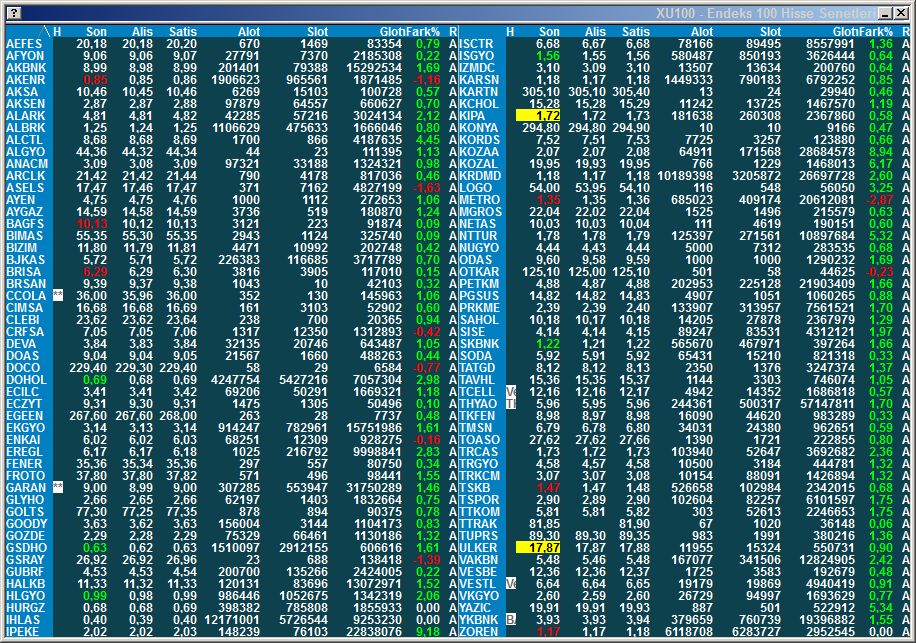Click the white marker next to THYAO
This screenshot has width=916, height=643.
(511, 404)
